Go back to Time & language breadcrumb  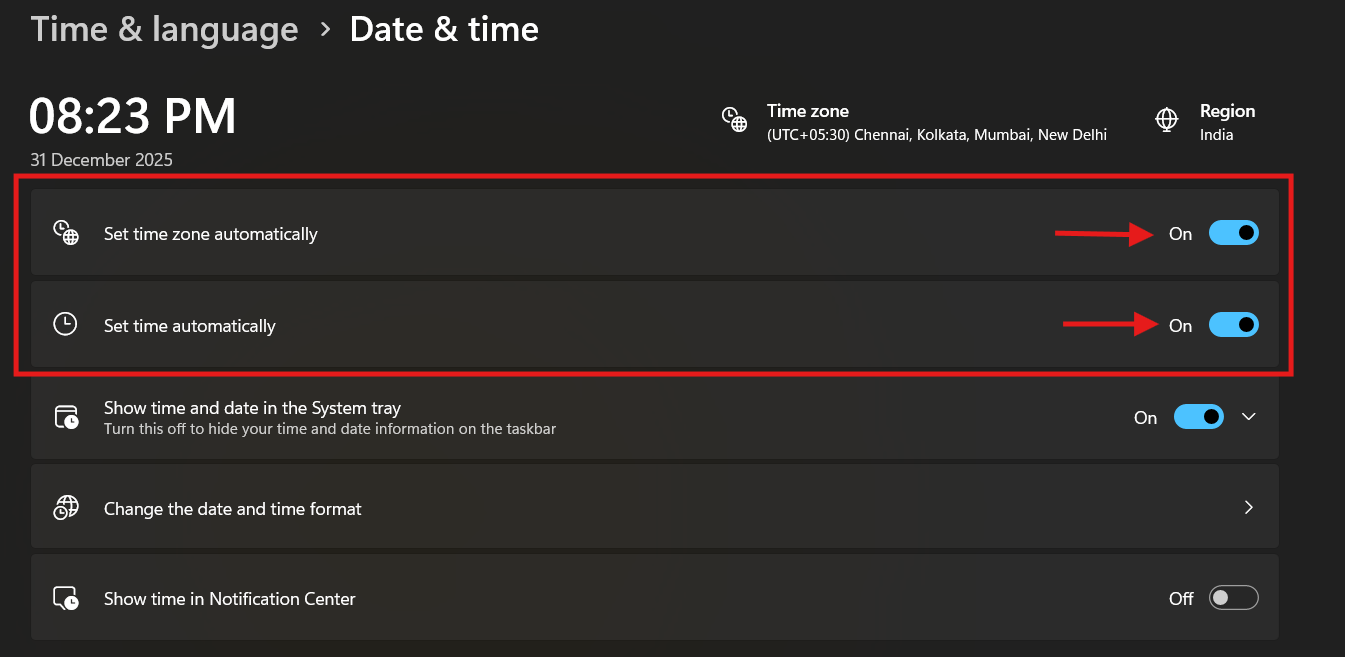click(164, 29)
